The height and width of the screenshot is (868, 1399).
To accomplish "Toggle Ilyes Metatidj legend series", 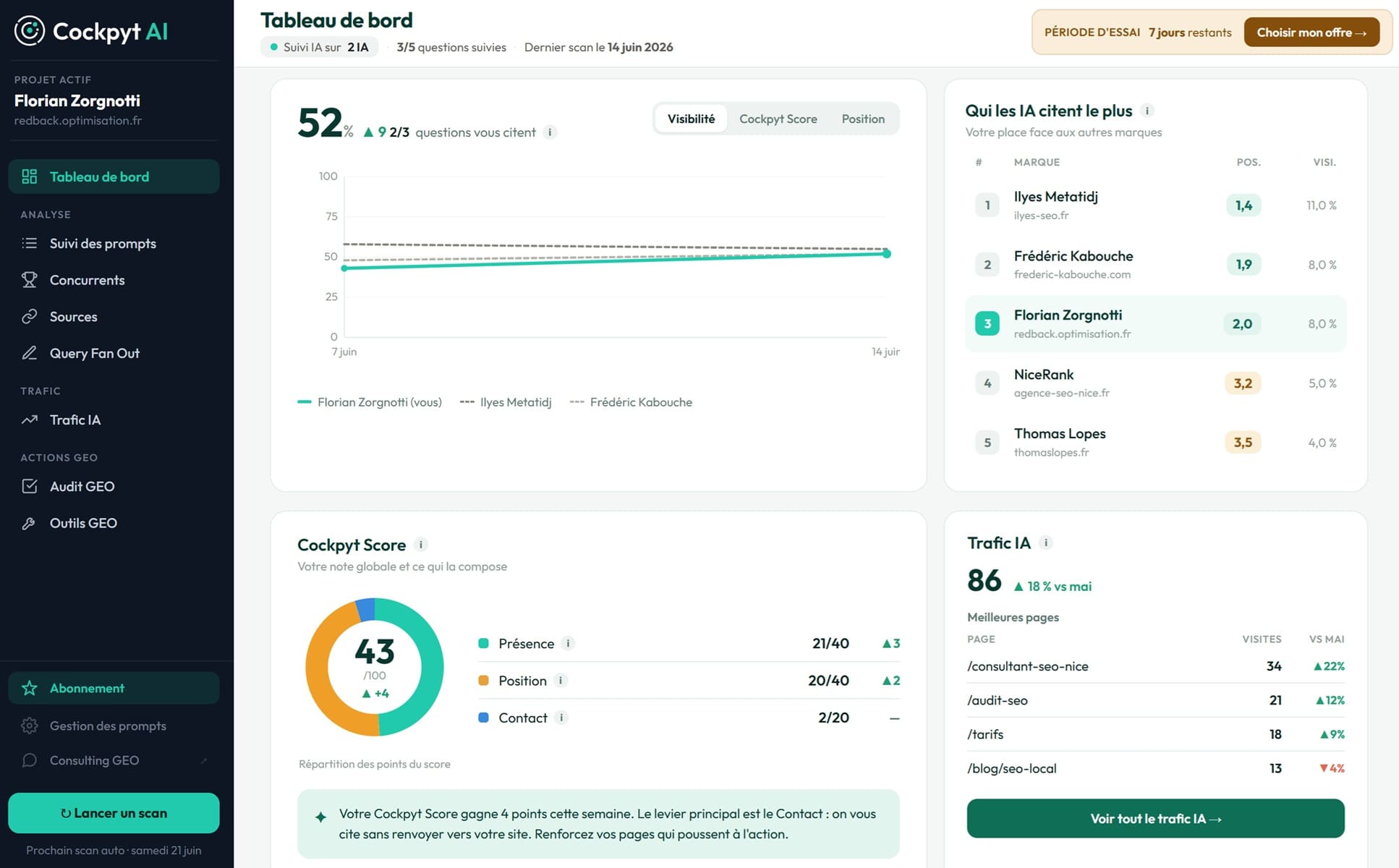I will (506, 402).
